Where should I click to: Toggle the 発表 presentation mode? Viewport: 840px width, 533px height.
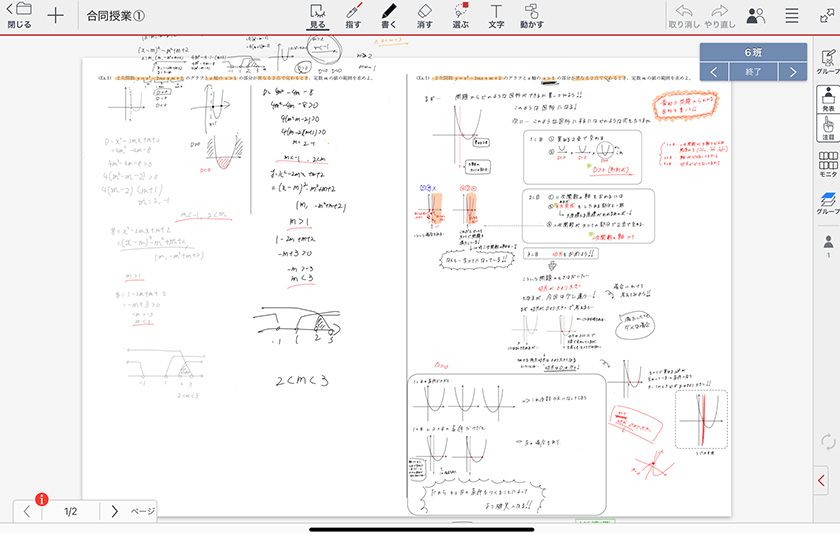click(828, 100)
